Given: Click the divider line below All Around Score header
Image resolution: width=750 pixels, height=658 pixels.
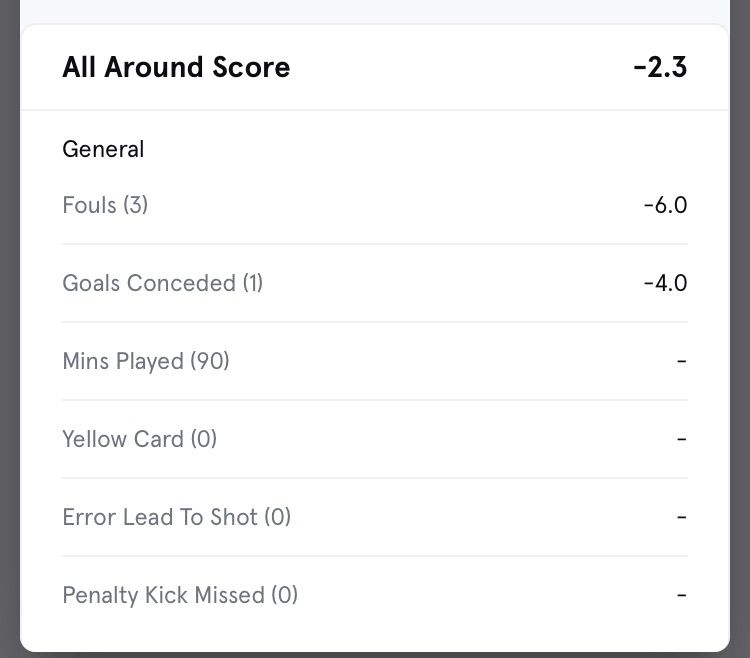Looking at the screenshot, I should (375, 110).
